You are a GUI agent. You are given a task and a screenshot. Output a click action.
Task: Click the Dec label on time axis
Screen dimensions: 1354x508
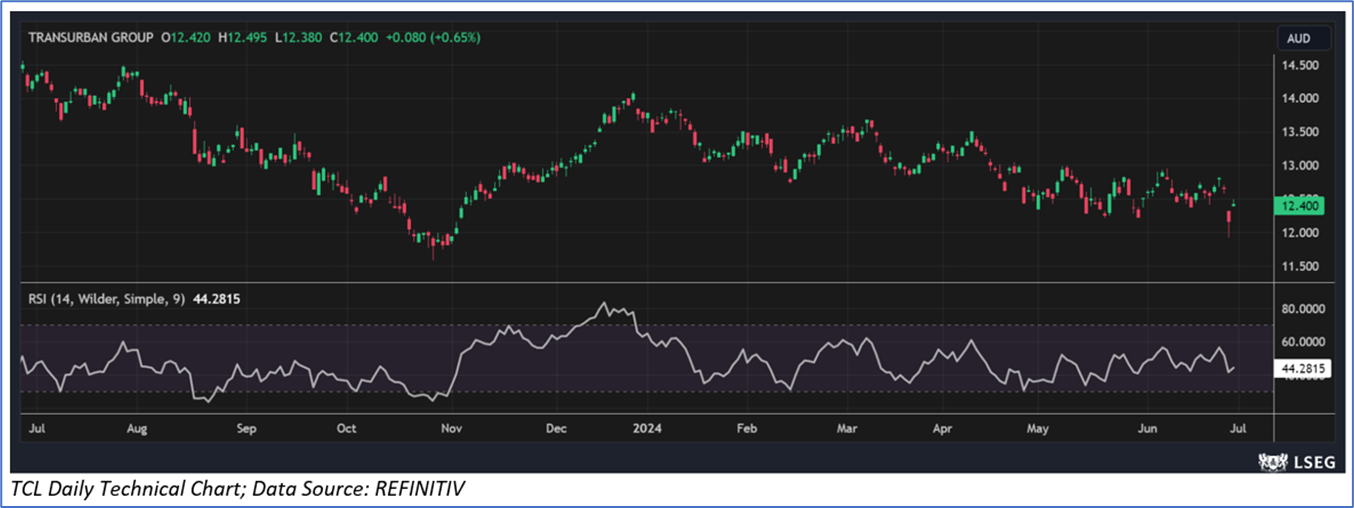coord(556,429)
